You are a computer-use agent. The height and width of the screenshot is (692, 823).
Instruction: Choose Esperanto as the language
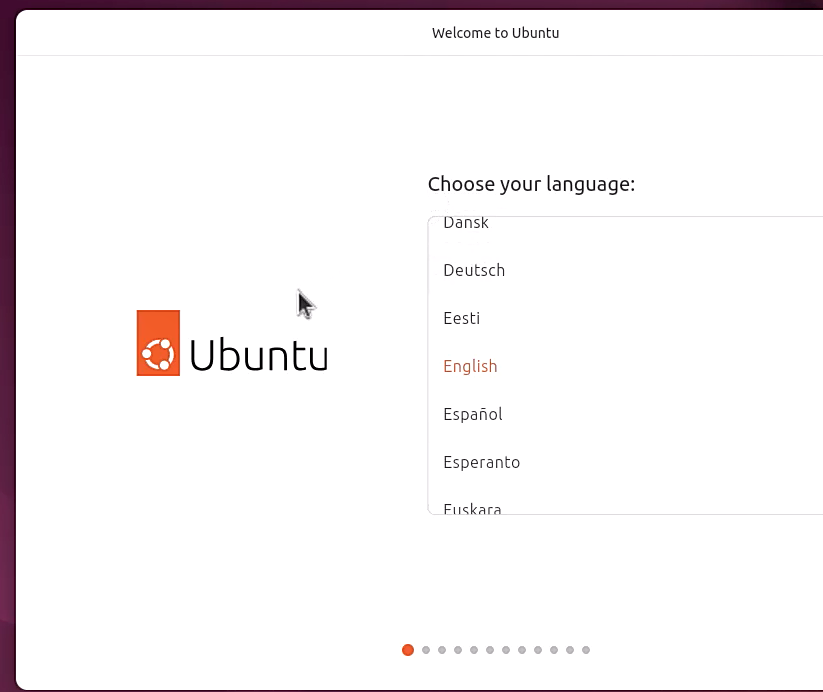pyautogui.click(x=481, y=462)
